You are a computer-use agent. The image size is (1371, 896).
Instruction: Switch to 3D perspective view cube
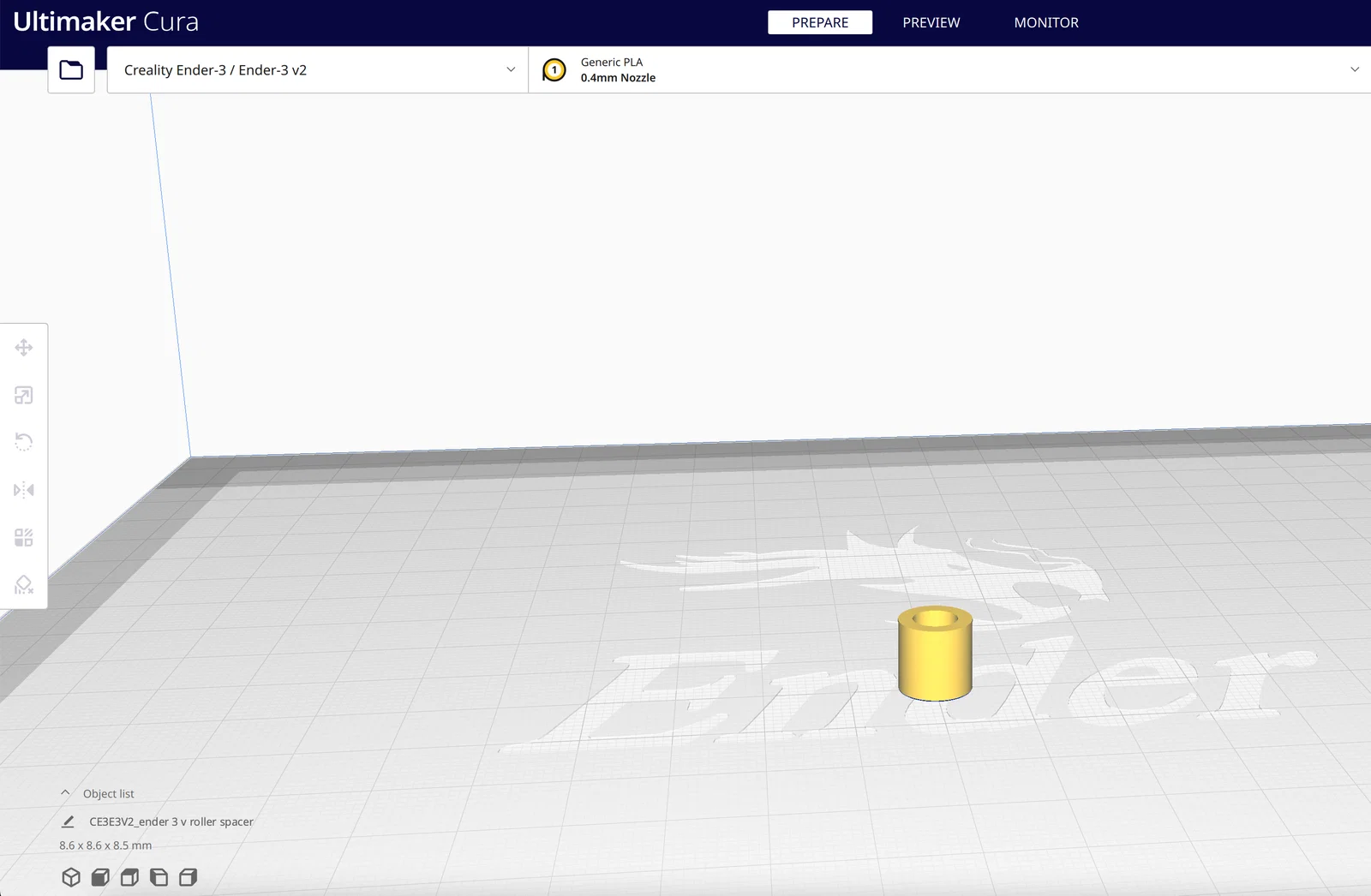[x=71, y=877]
